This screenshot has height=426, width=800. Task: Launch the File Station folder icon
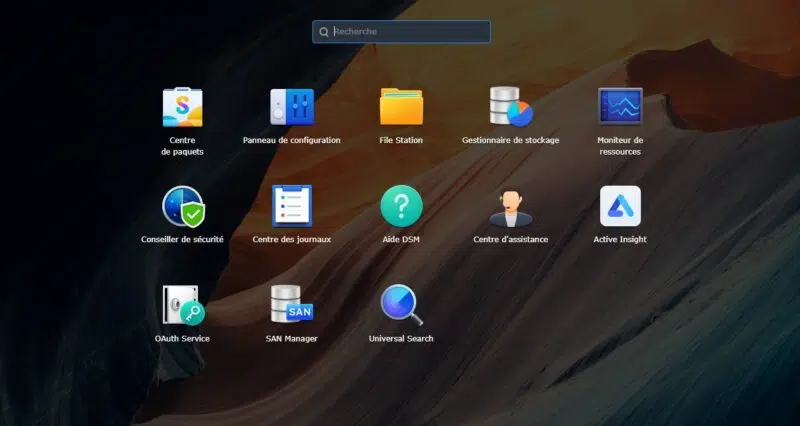pos(401,107)
